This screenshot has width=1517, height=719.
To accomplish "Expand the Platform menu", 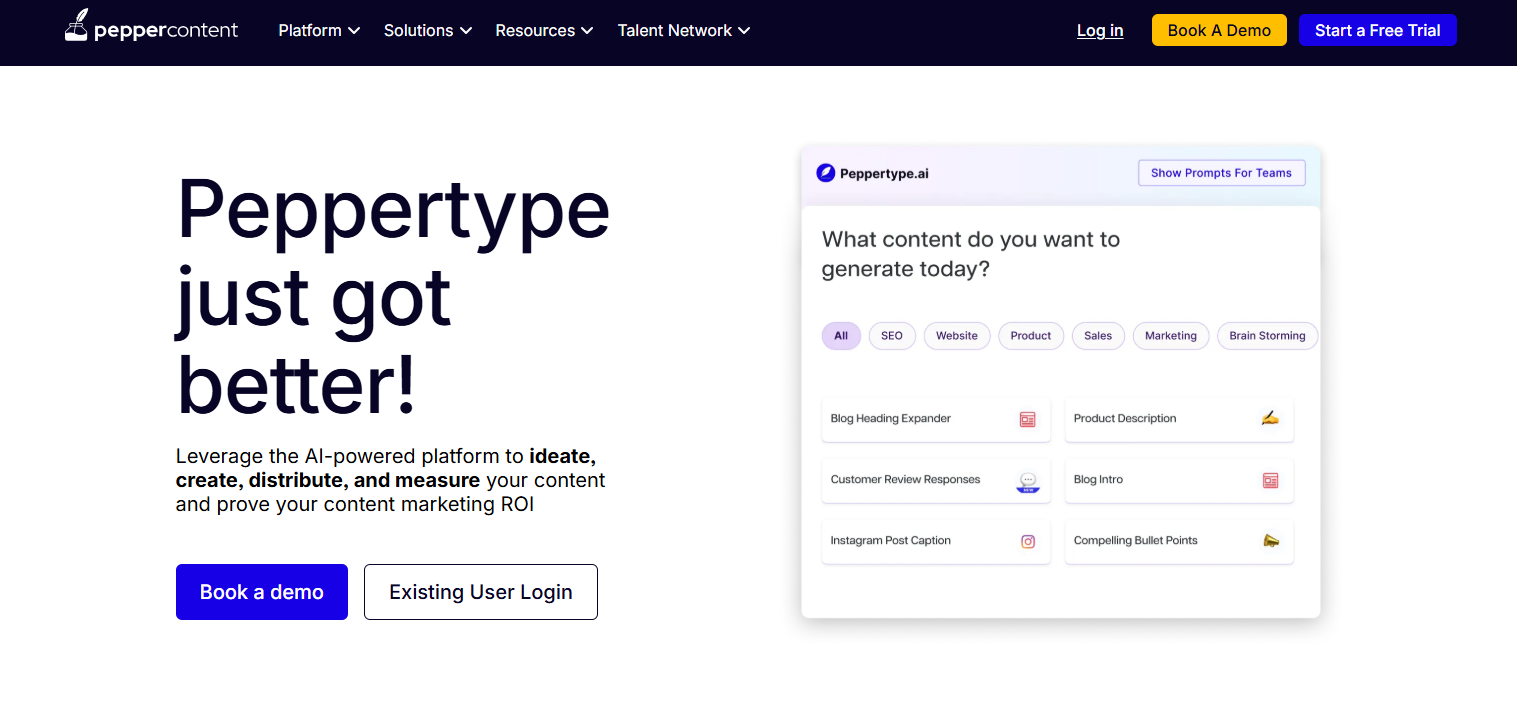I will 319,30.
